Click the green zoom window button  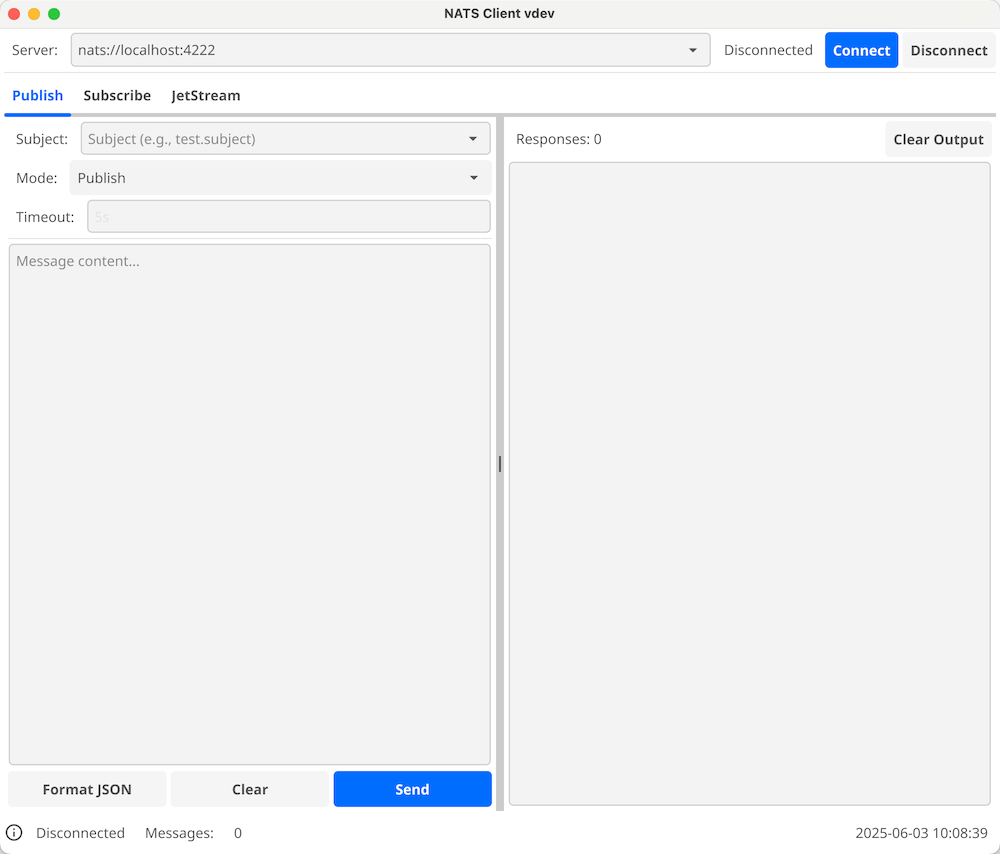pyautogui.click(x=54, y=14)
